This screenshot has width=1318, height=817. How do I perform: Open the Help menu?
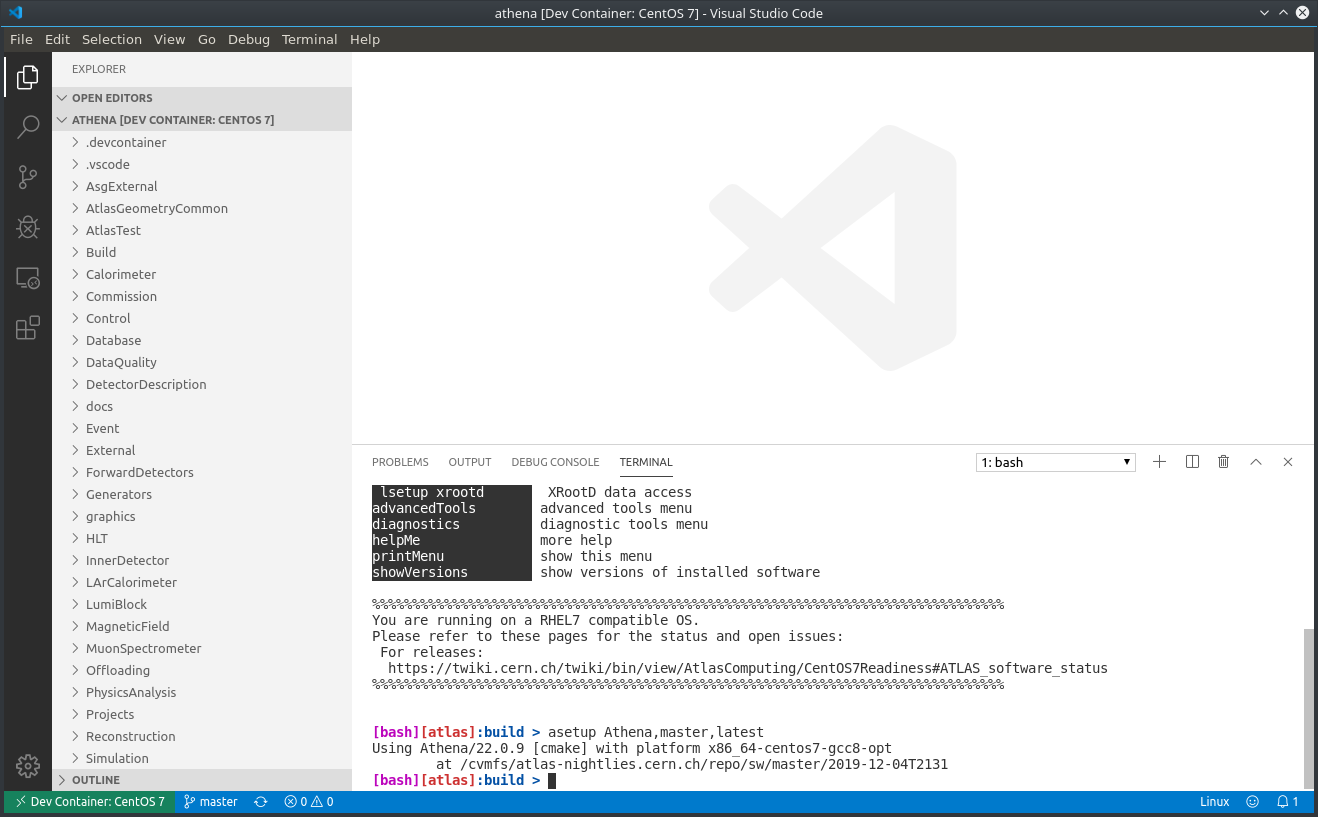[365, 39]
